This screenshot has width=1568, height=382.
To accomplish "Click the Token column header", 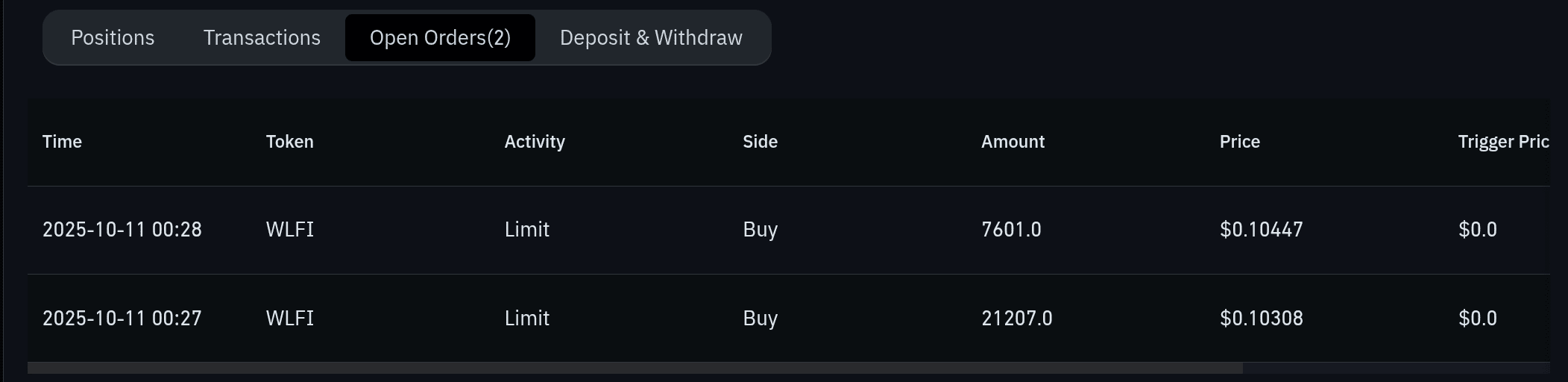I will pyautogui.click(x=289, y=142).
